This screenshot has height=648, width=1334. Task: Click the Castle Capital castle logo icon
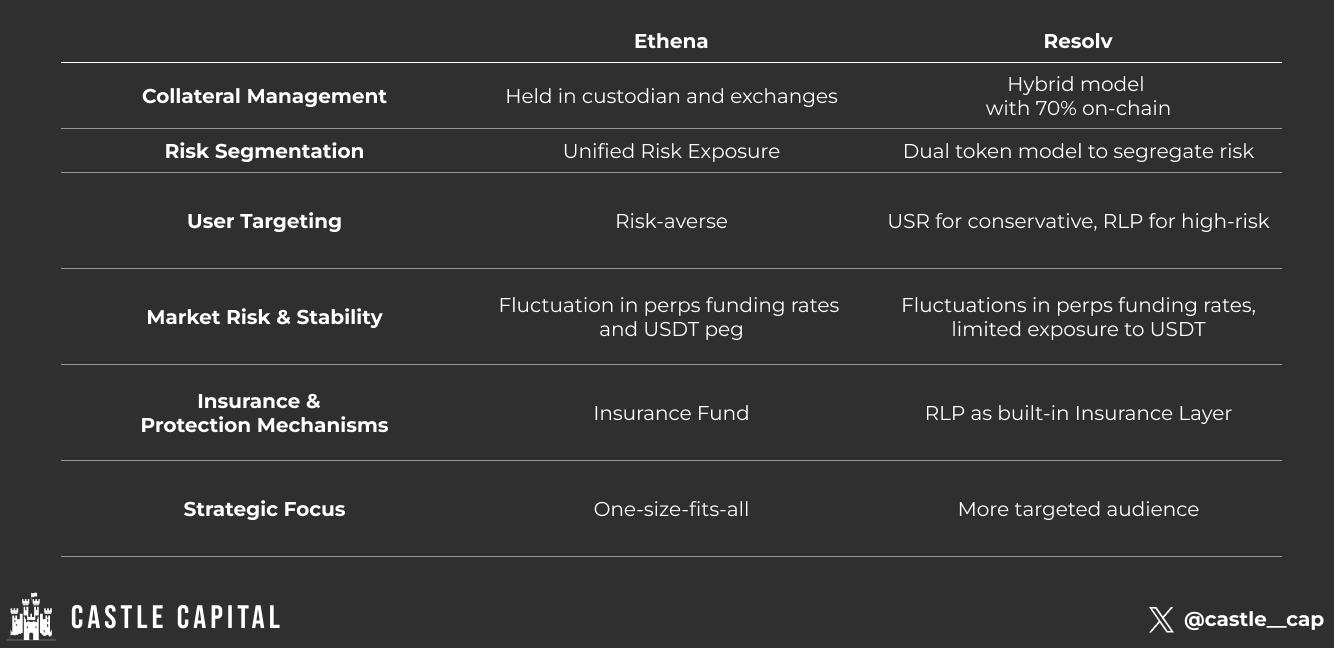pos(31,616)
